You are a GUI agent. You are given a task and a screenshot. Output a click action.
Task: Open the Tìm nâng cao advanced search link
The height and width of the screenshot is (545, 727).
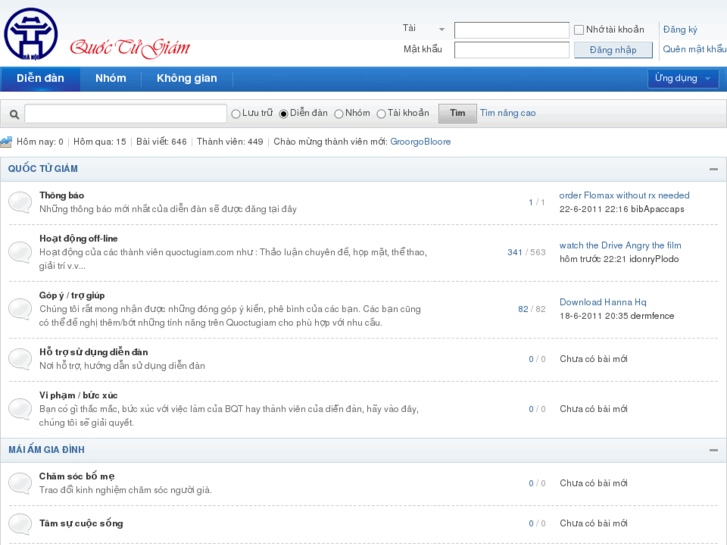[507, 113]
